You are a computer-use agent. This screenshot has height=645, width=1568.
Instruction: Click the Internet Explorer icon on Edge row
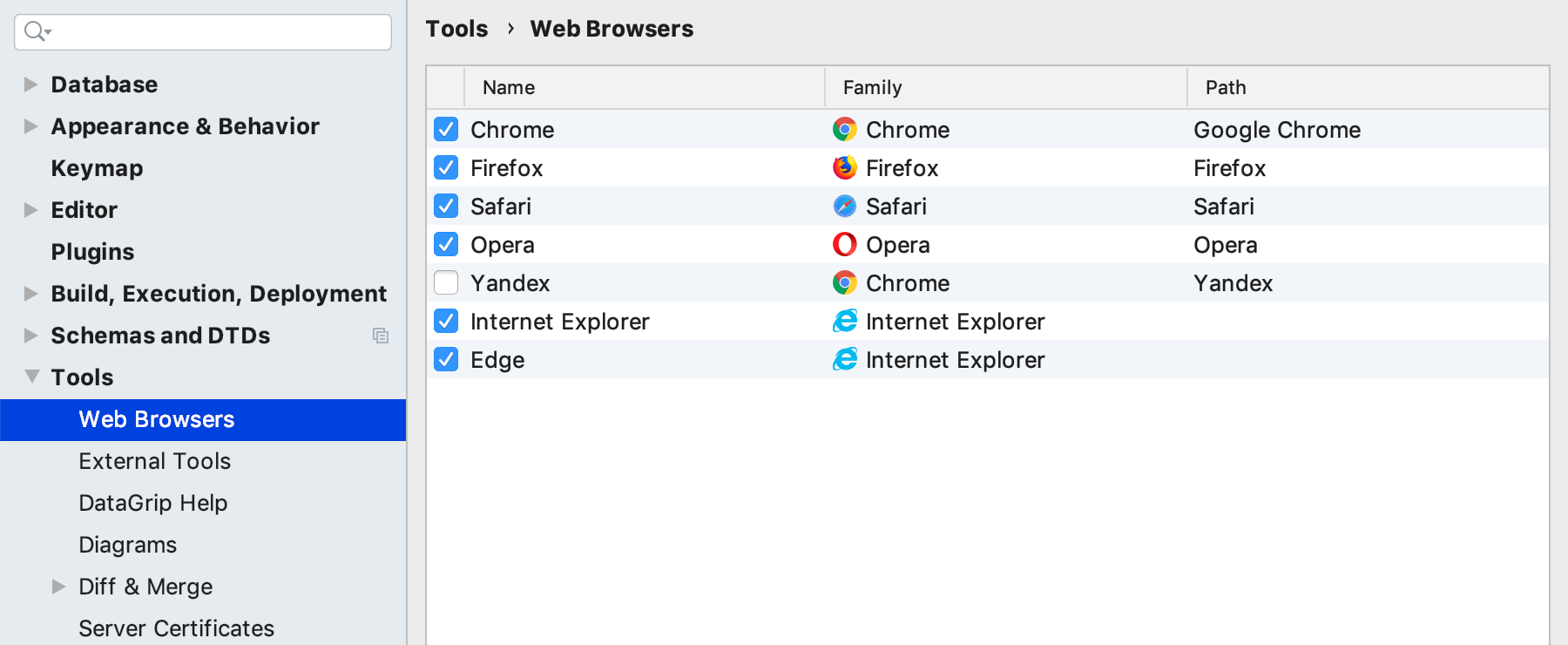(843, 359)
